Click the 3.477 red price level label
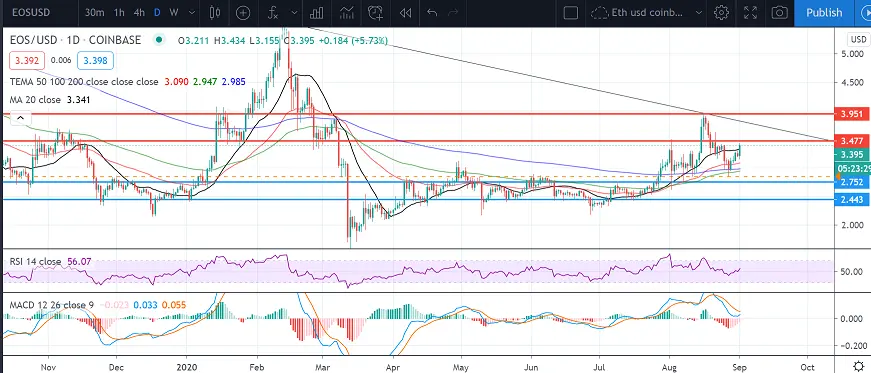 click(852, 141)
